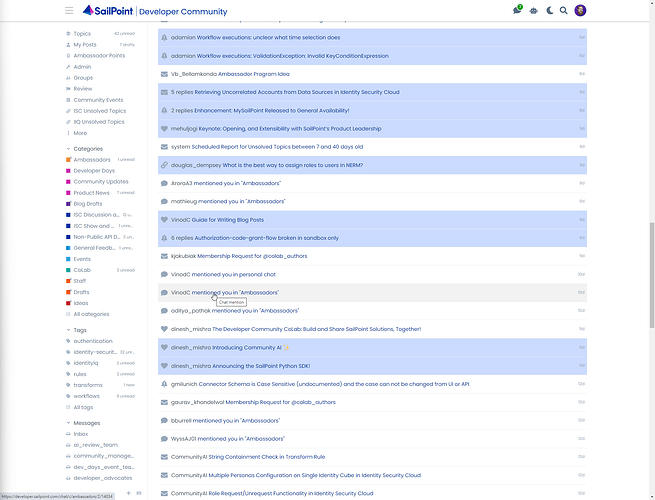This screenshot has height=500, width=655.
Task: Click the Community Events calendar icon
Action: 68,100
